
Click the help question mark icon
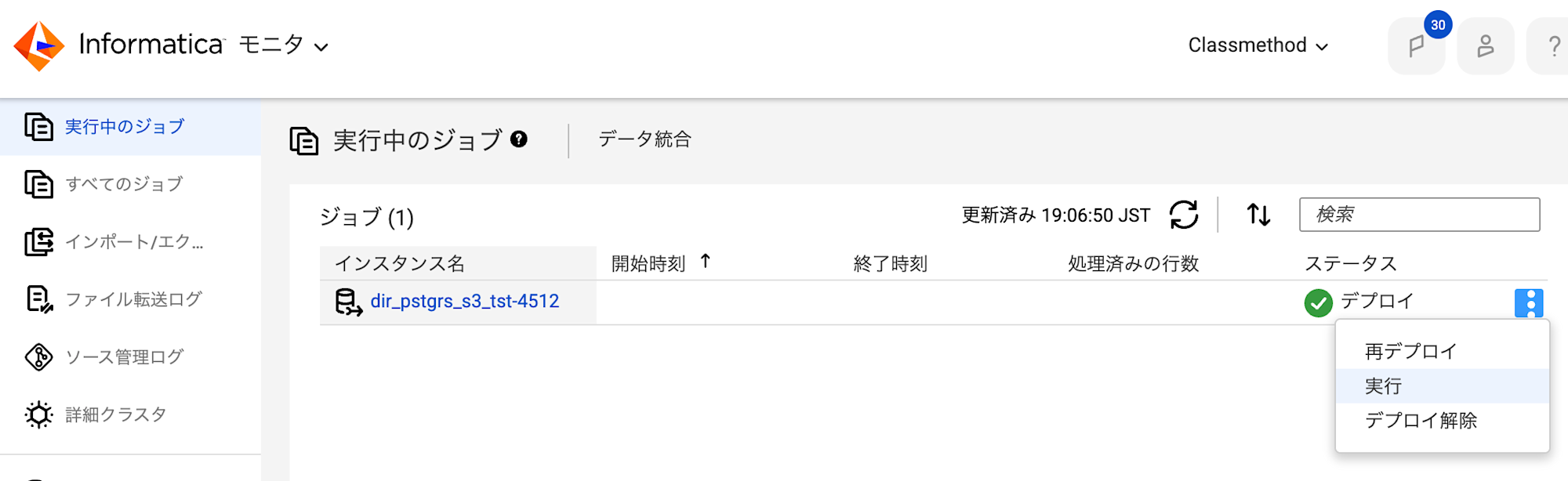(1552, 46)
